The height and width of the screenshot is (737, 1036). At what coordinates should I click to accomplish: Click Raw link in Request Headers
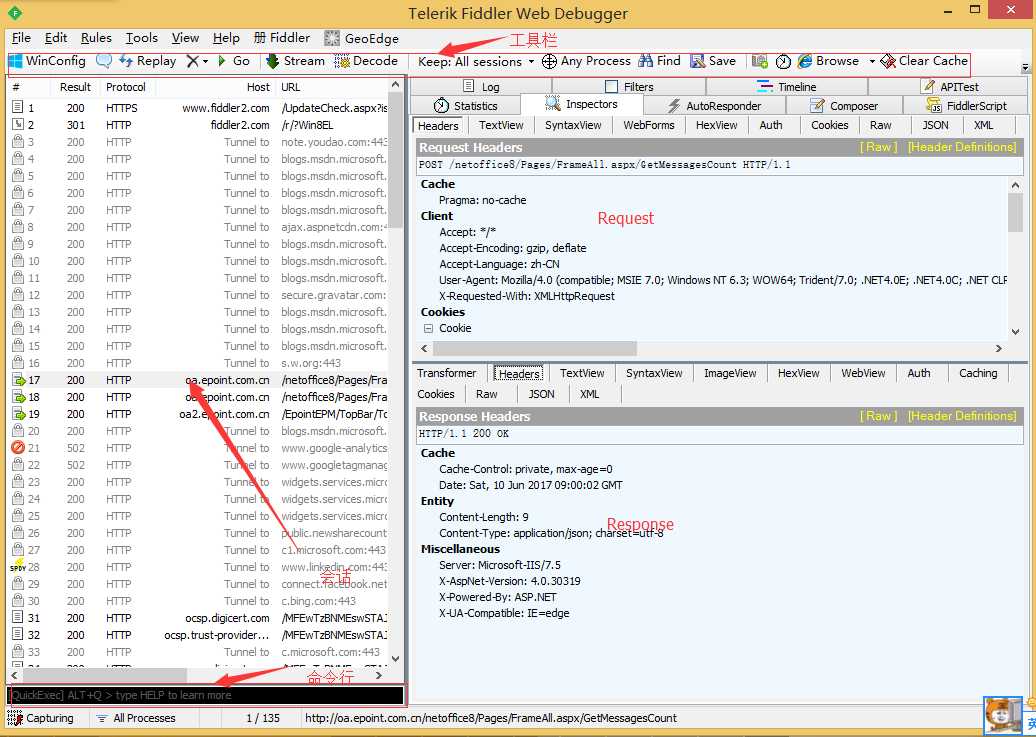pyautogui.click(x=878, y=147)
